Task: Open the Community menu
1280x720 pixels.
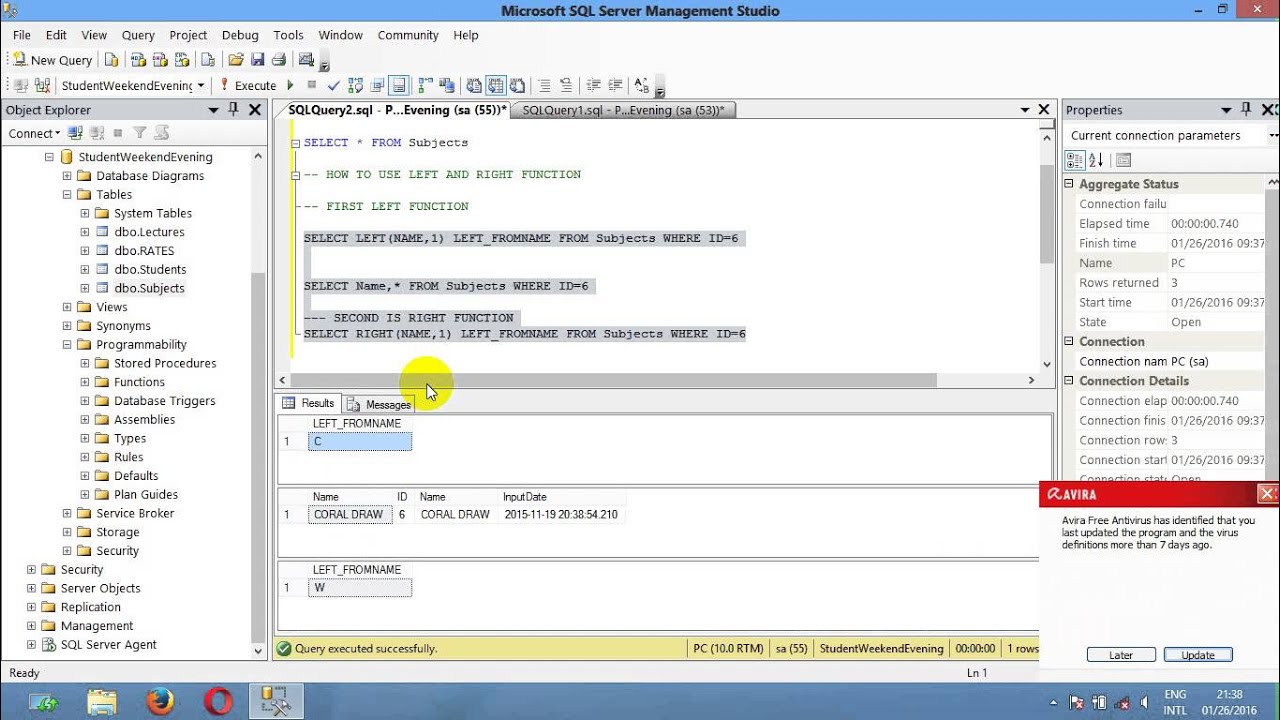Action: (408, 35)
